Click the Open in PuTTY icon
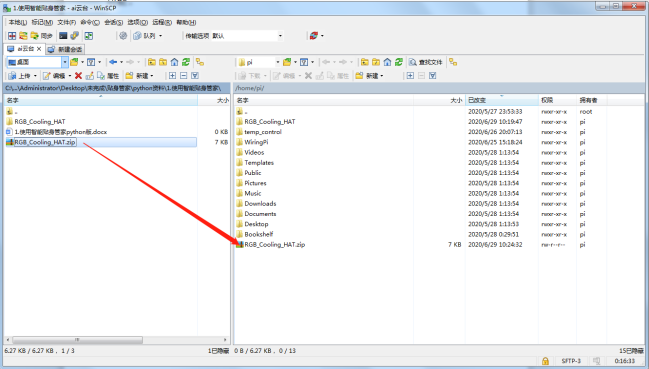Screen dimensions: 649x369 pos(75,36)
